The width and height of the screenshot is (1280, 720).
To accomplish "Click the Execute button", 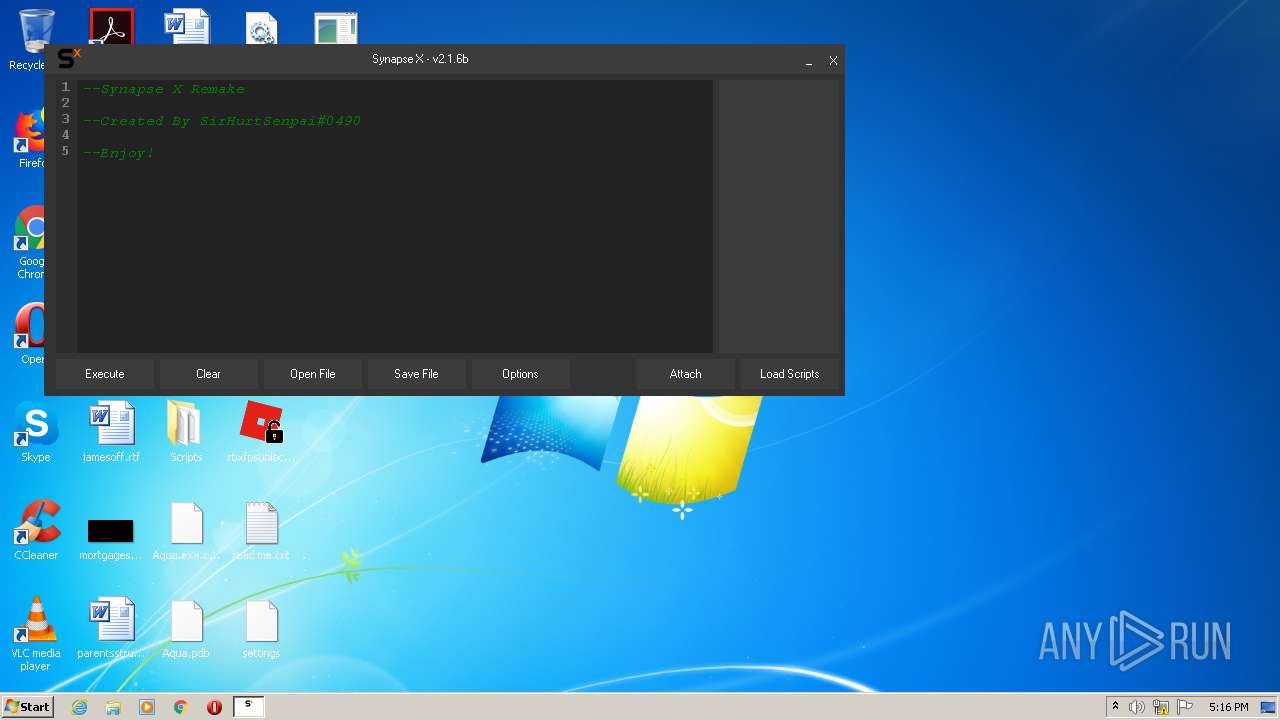I will click(x=105, y=374).
